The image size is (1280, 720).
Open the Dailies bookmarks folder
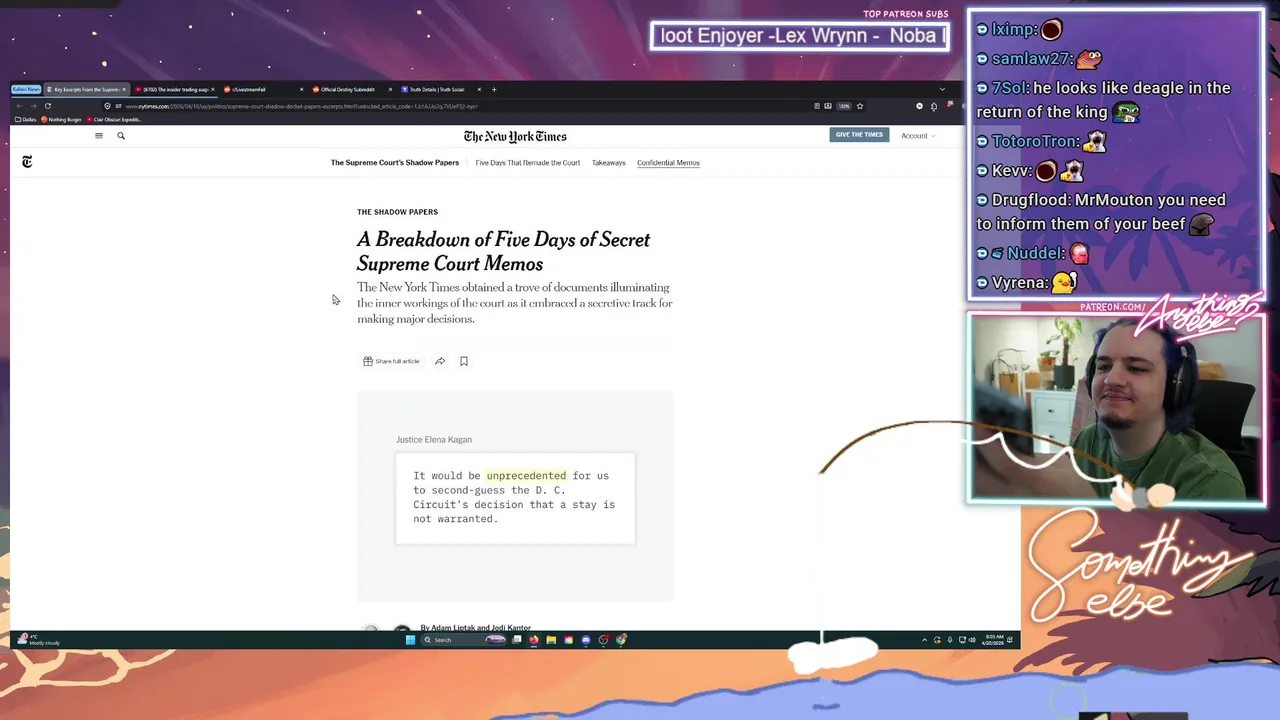(27, 119)
